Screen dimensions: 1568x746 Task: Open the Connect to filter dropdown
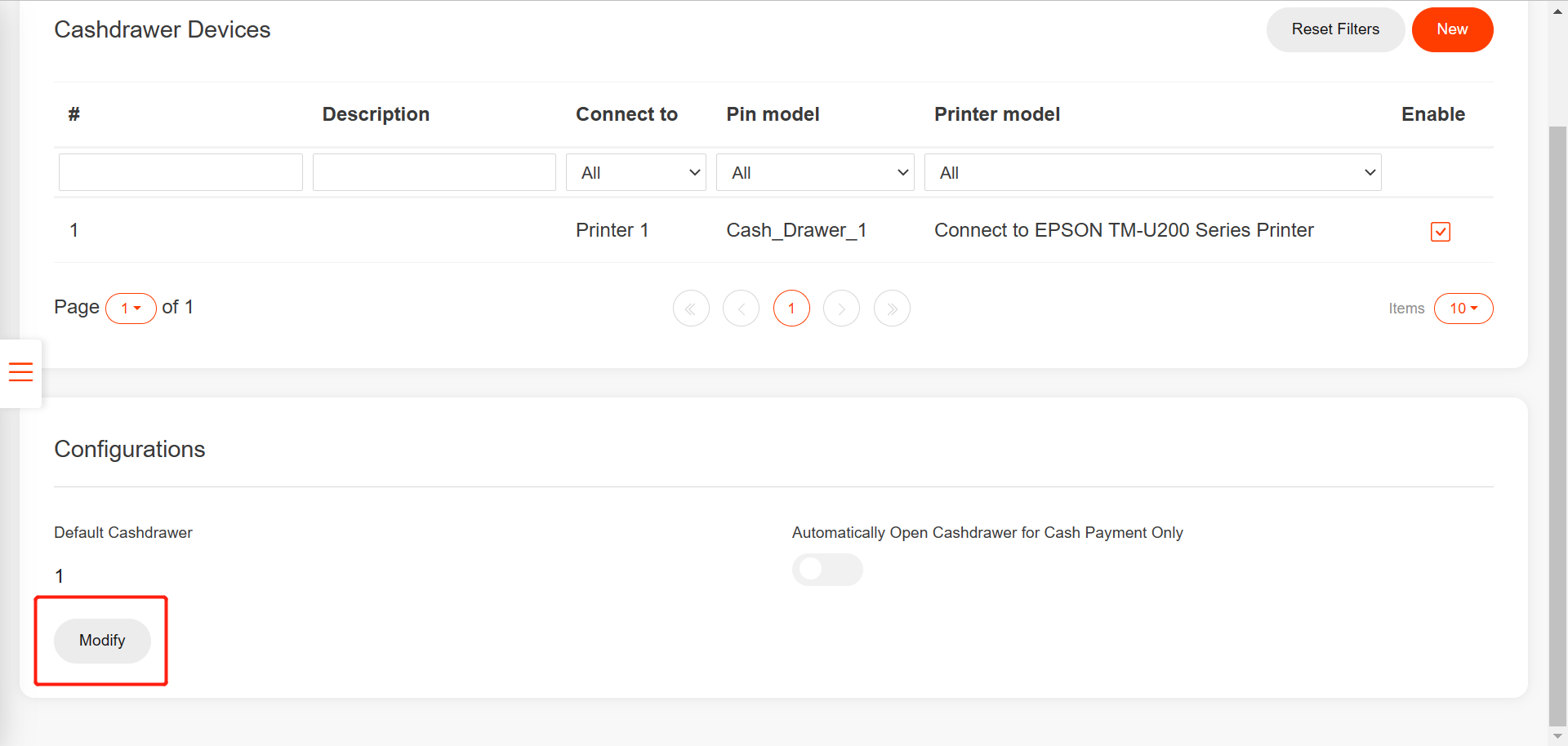click(635, 173)
